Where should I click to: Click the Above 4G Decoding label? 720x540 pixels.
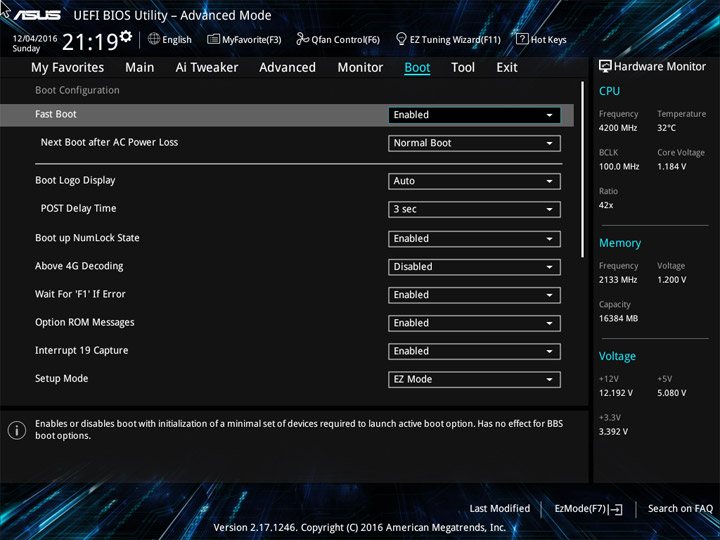click(79, 266)
